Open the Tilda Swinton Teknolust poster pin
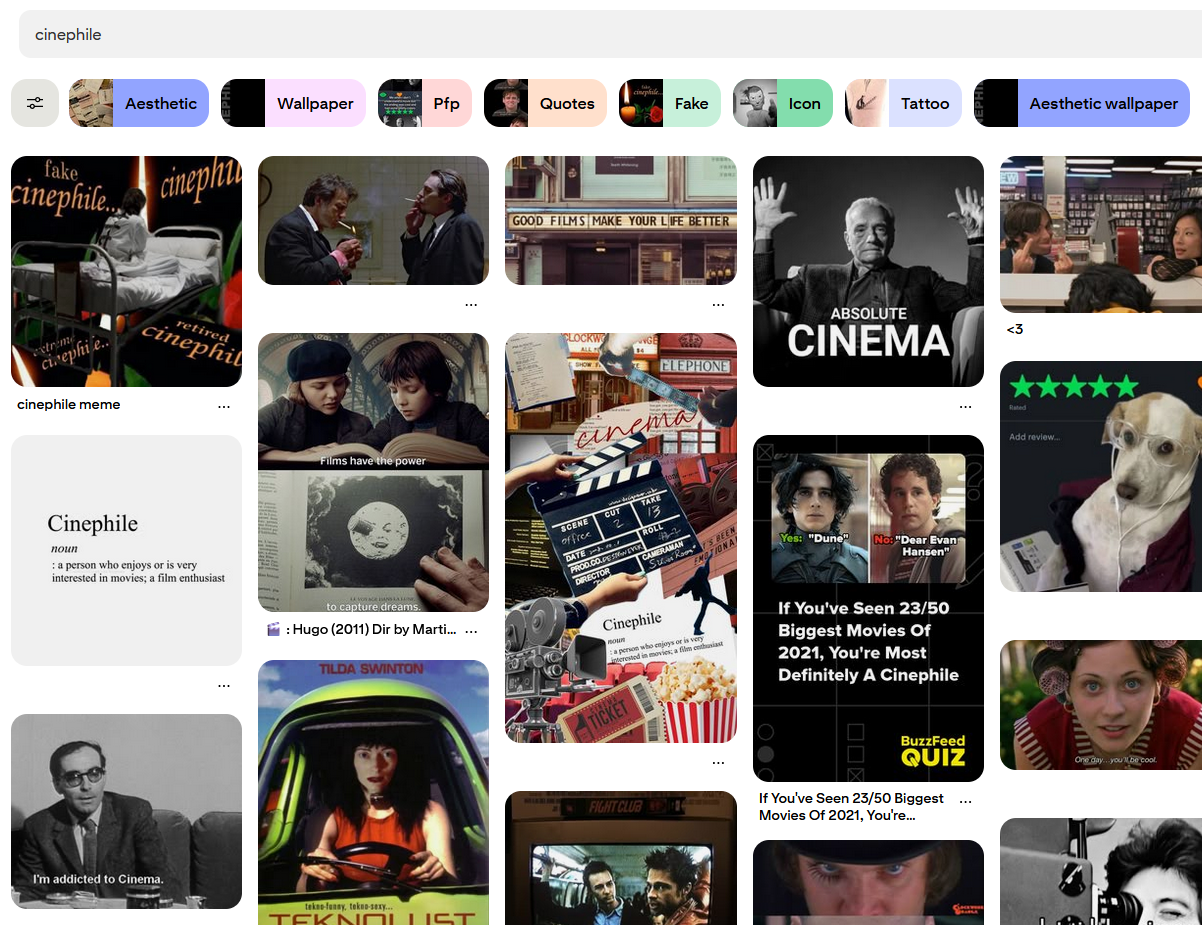Image resolution: width=1202 pixels, height=925 pixels. coord(373,792)
